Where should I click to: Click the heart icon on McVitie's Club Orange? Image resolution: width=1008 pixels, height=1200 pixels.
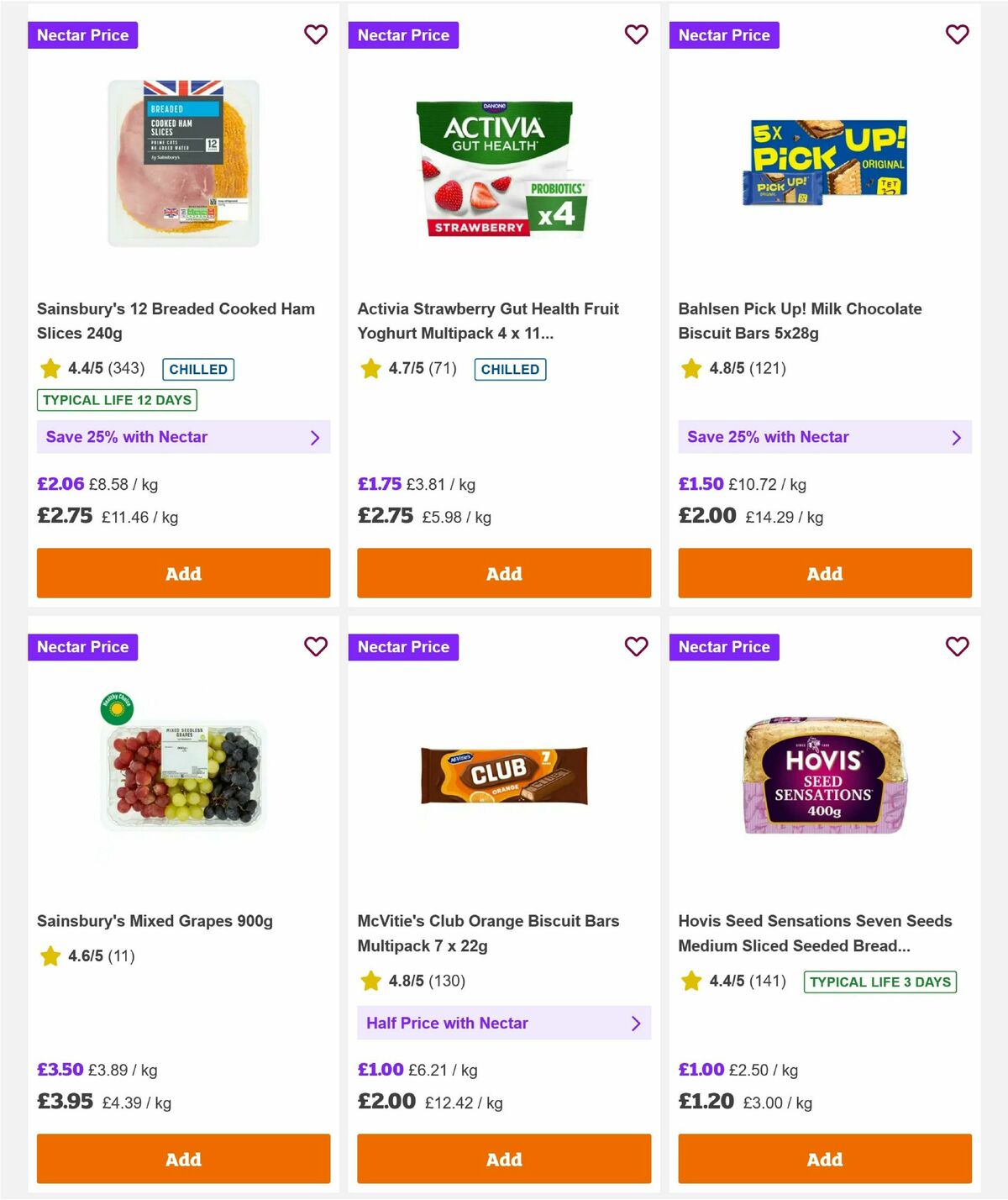pos(636,646)
